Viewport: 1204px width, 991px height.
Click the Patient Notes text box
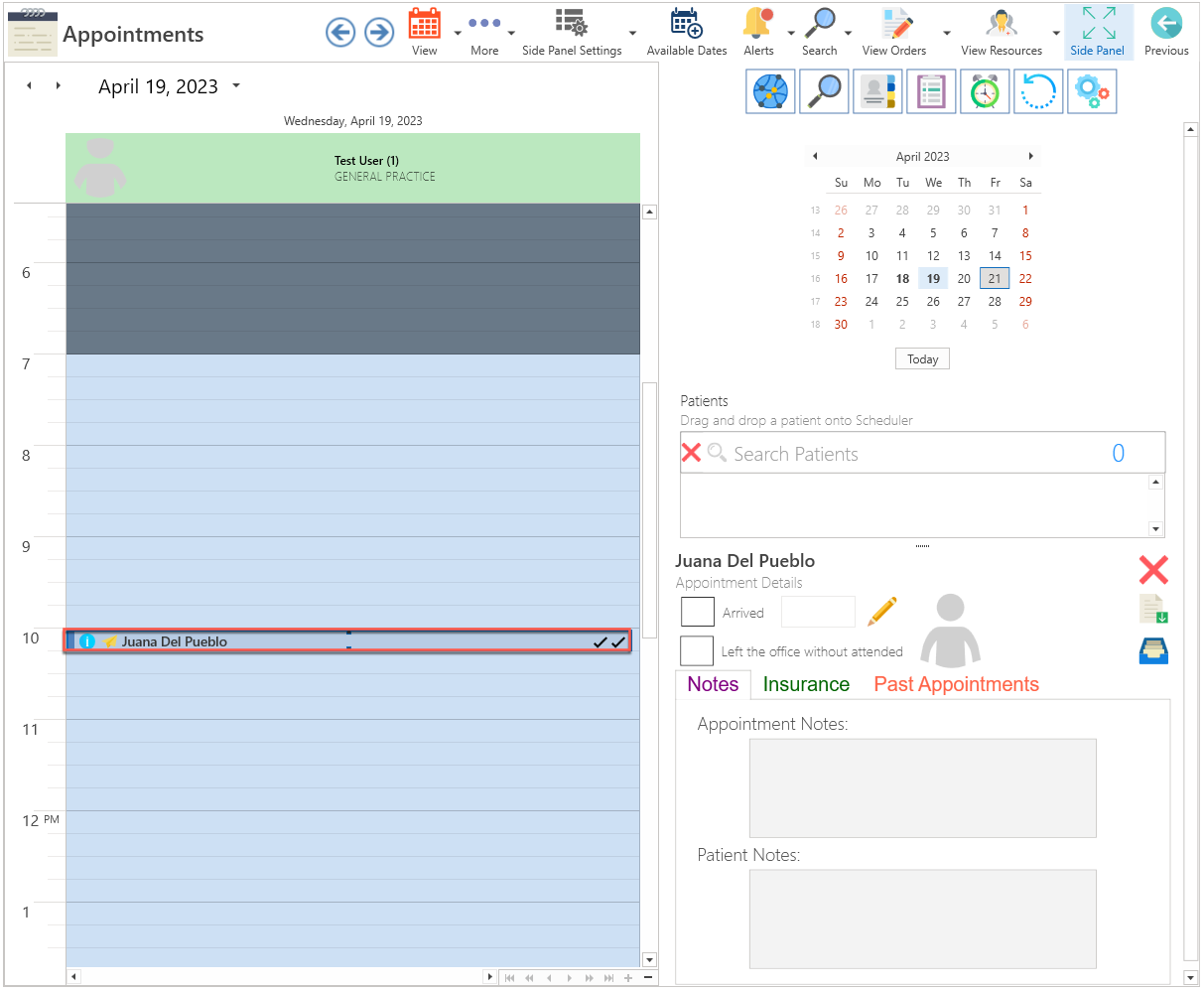pos(922,920)
